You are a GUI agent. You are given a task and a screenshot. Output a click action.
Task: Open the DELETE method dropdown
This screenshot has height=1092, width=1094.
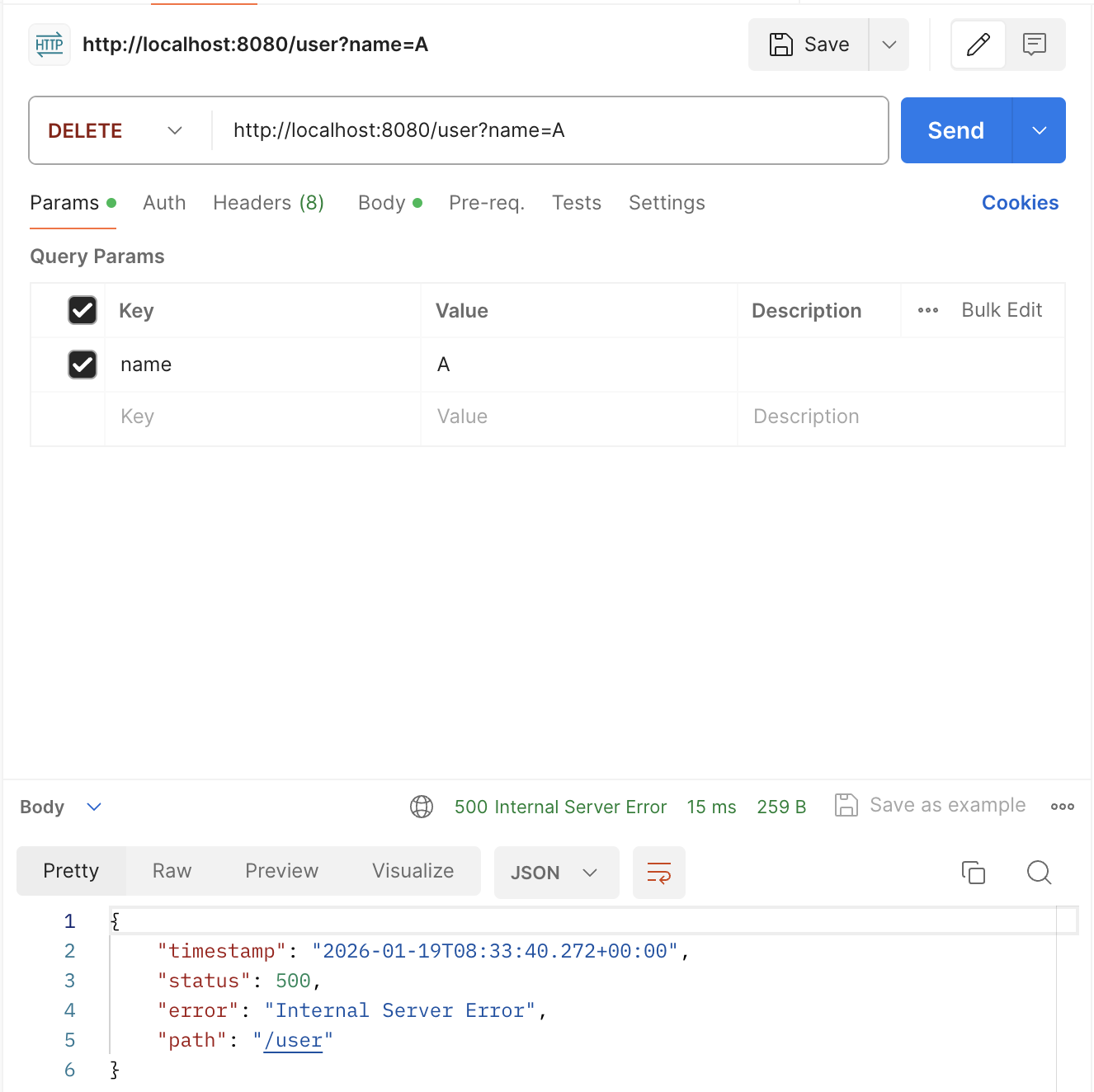(116, 130)
